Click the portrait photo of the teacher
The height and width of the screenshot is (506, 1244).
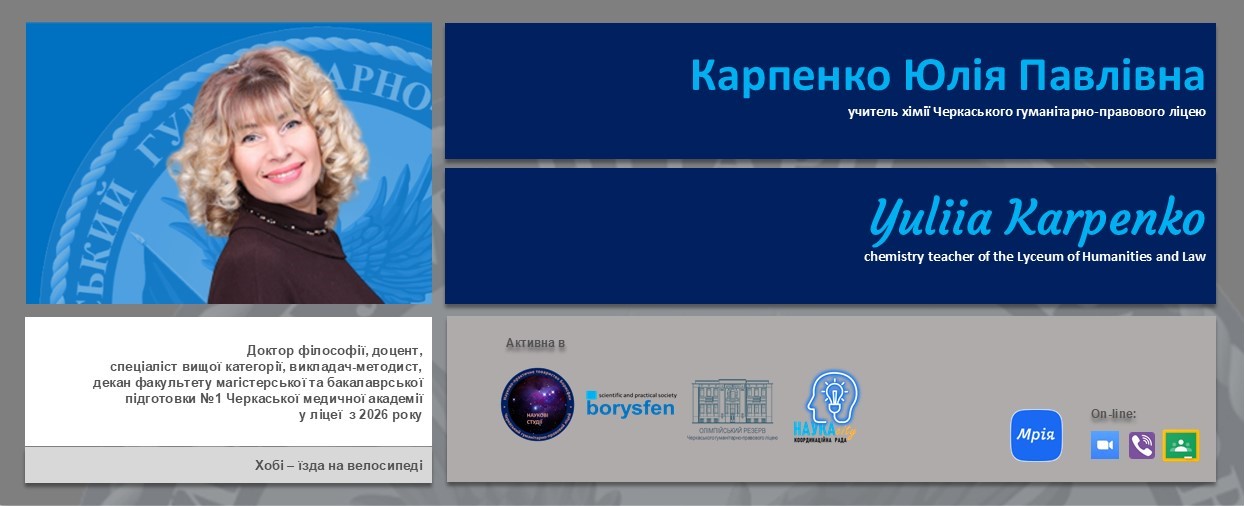tap(229, 163)
